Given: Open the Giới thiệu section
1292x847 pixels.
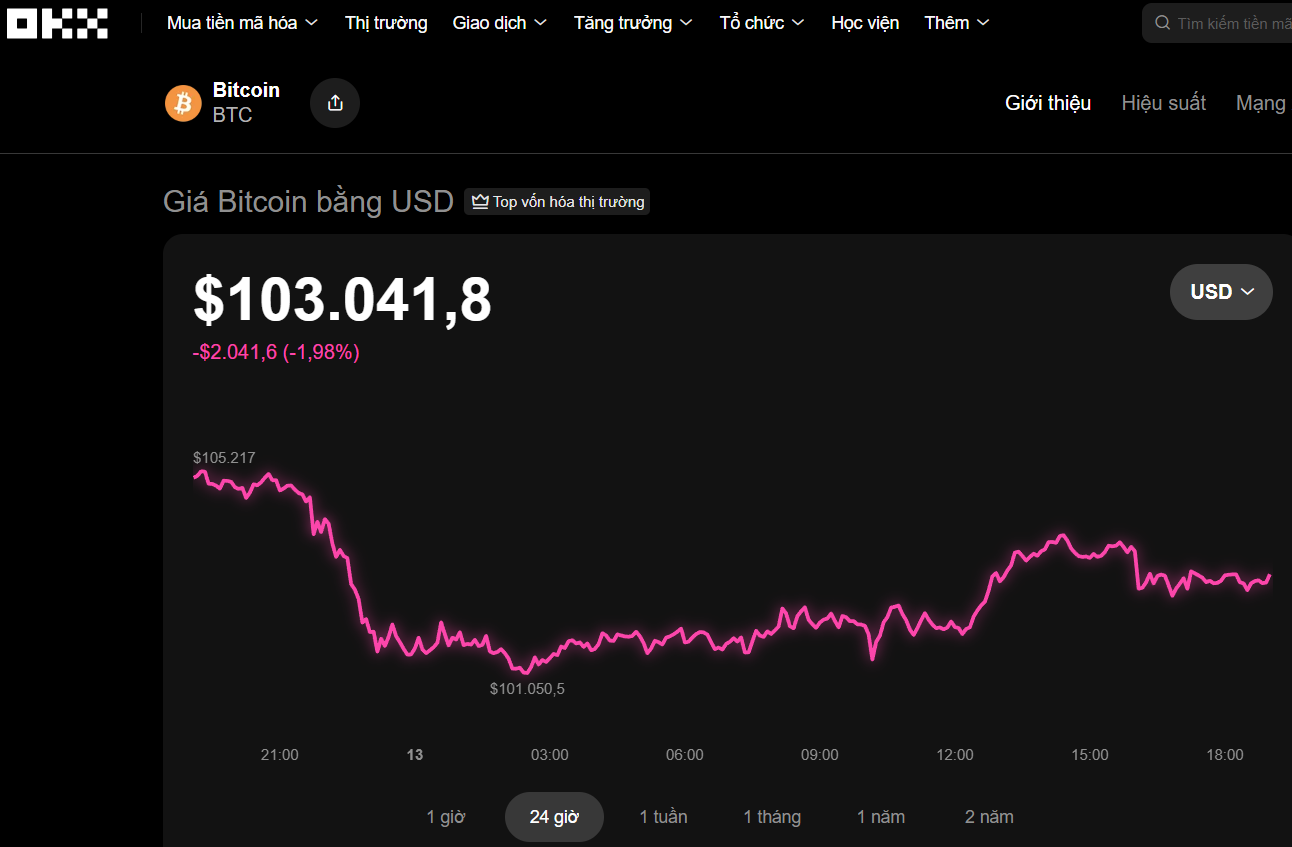Looking at the screenshot, I should 1047,102.
